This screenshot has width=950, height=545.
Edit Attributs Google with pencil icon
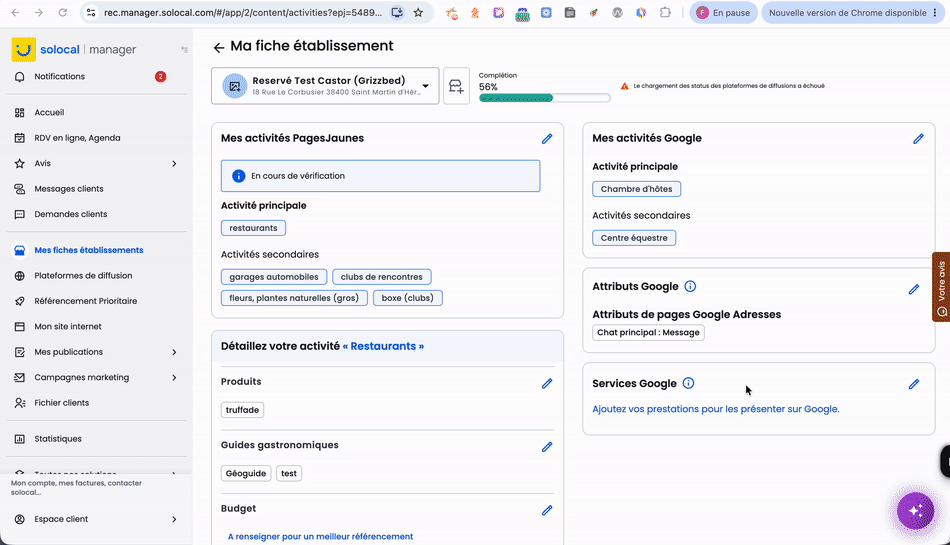pyautogui.click(x=914, y=289)
